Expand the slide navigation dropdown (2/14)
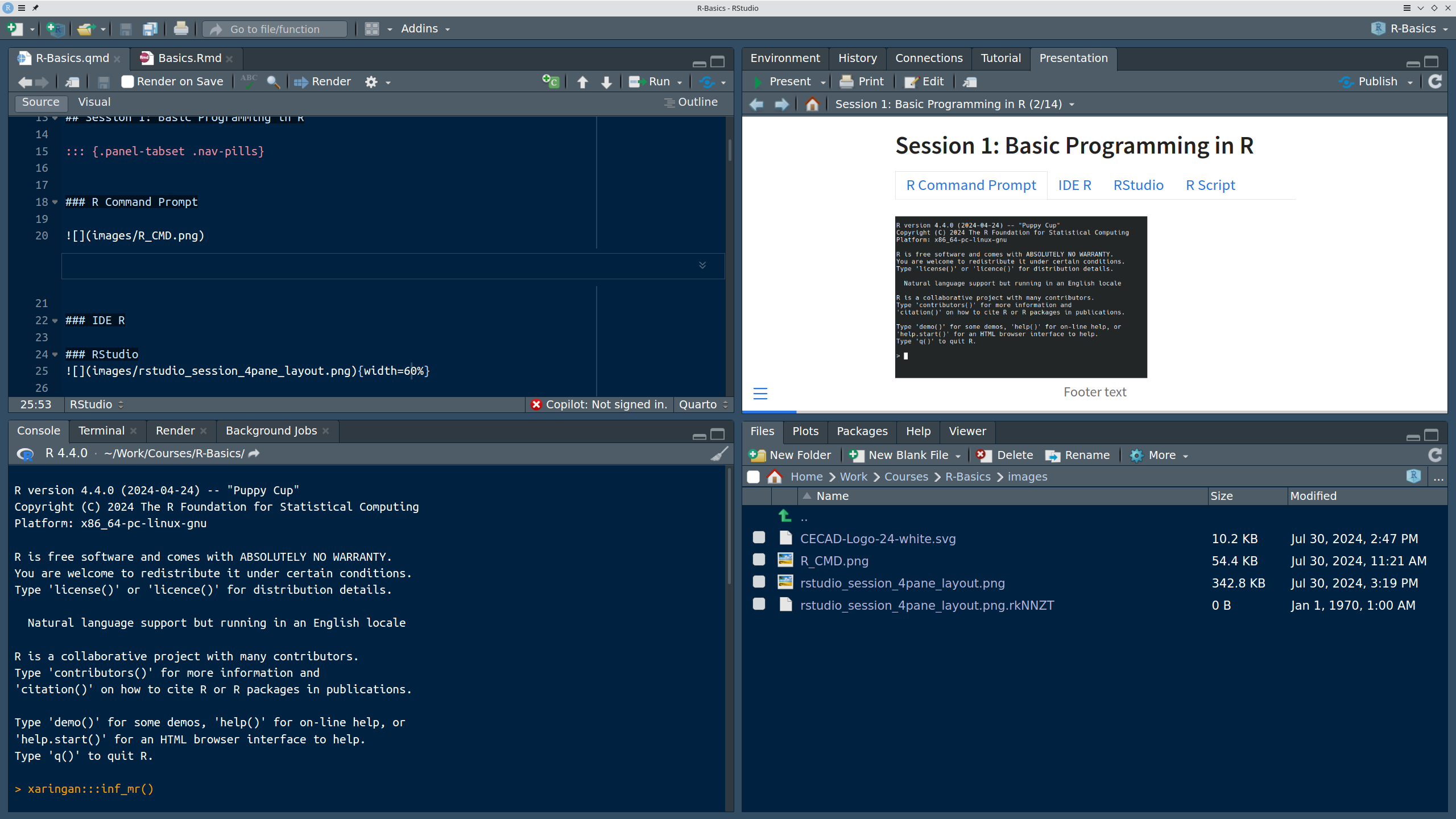The height and width of the screenshot is (819, 1456). 1072,105
